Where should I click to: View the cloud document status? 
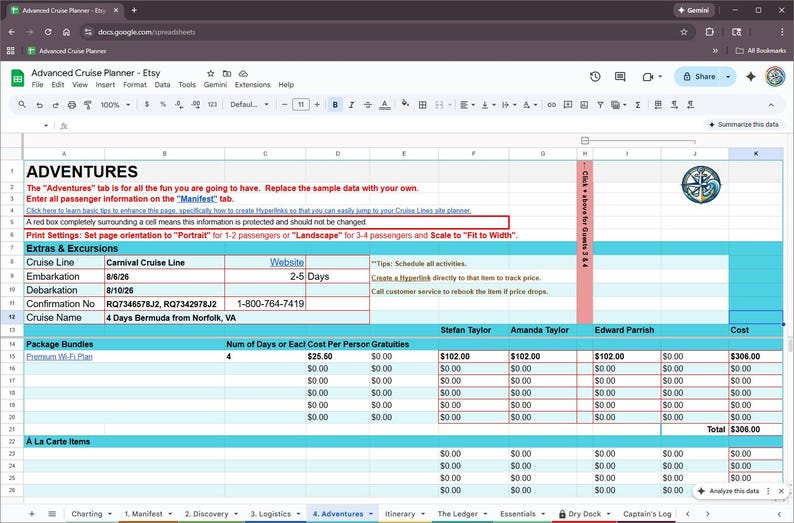(x=243, y=73)
